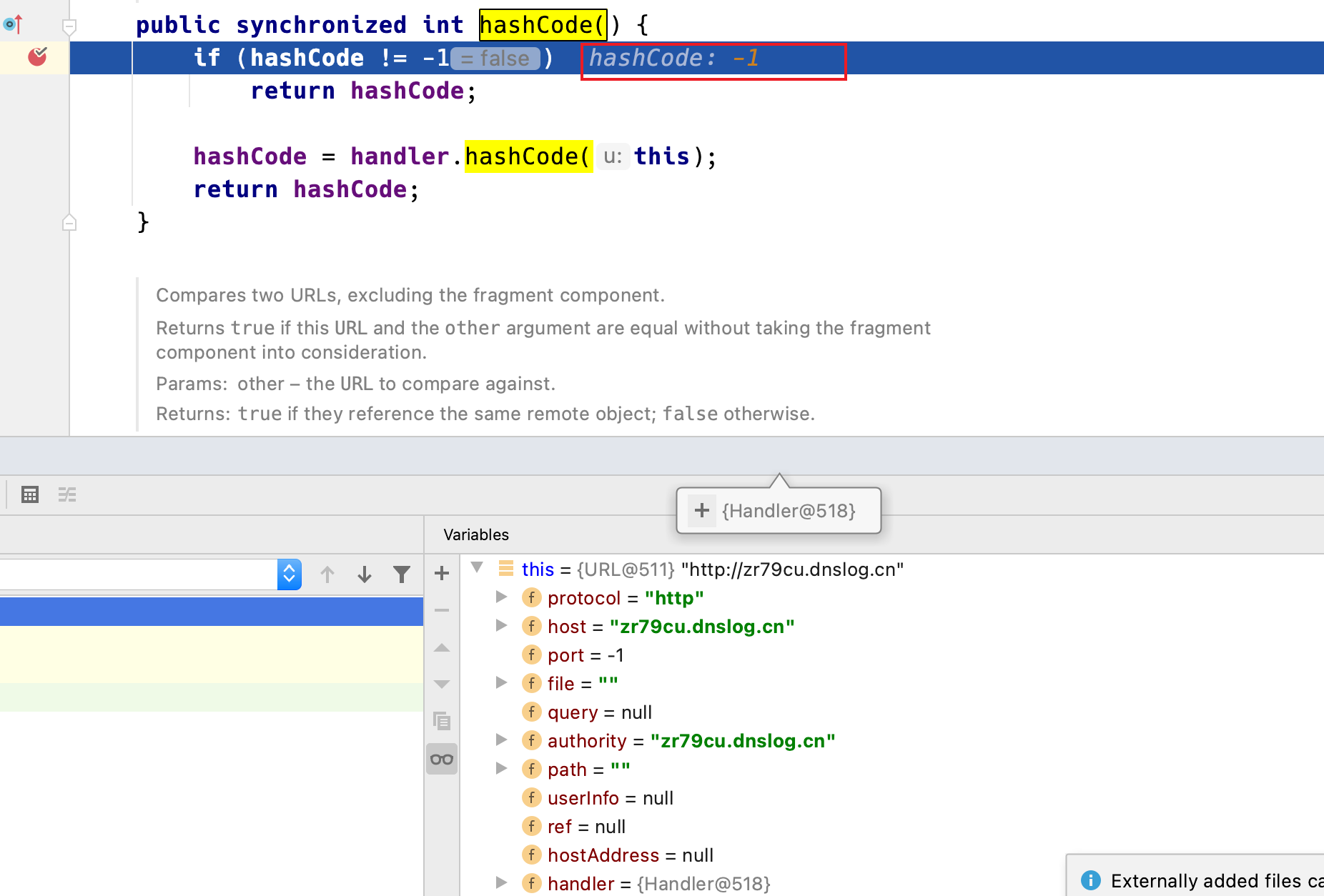
Task: Select the light green stack frame row
Action: point(212,697)
